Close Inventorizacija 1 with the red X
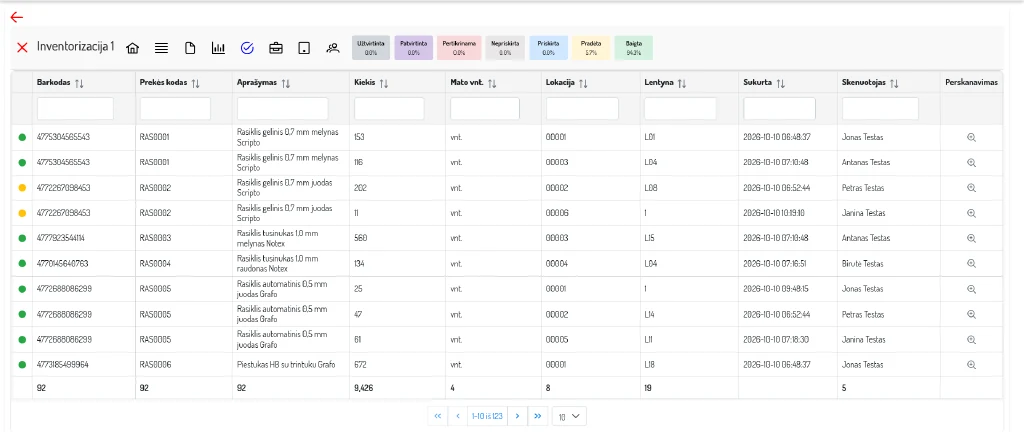The height and width of the screenshot is (432, 1024). point(22,48)
